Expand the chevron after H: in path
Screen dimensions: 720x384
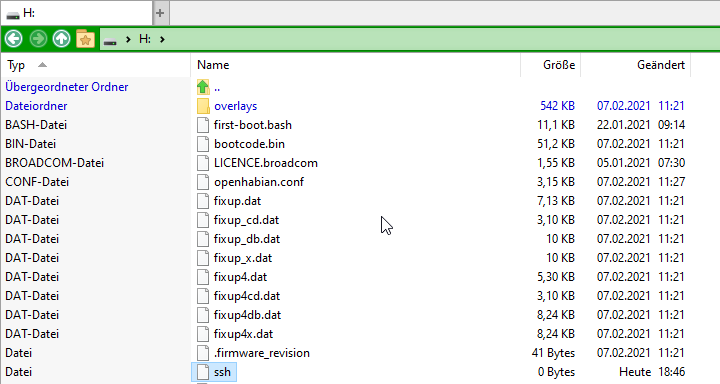click(162, 40)
